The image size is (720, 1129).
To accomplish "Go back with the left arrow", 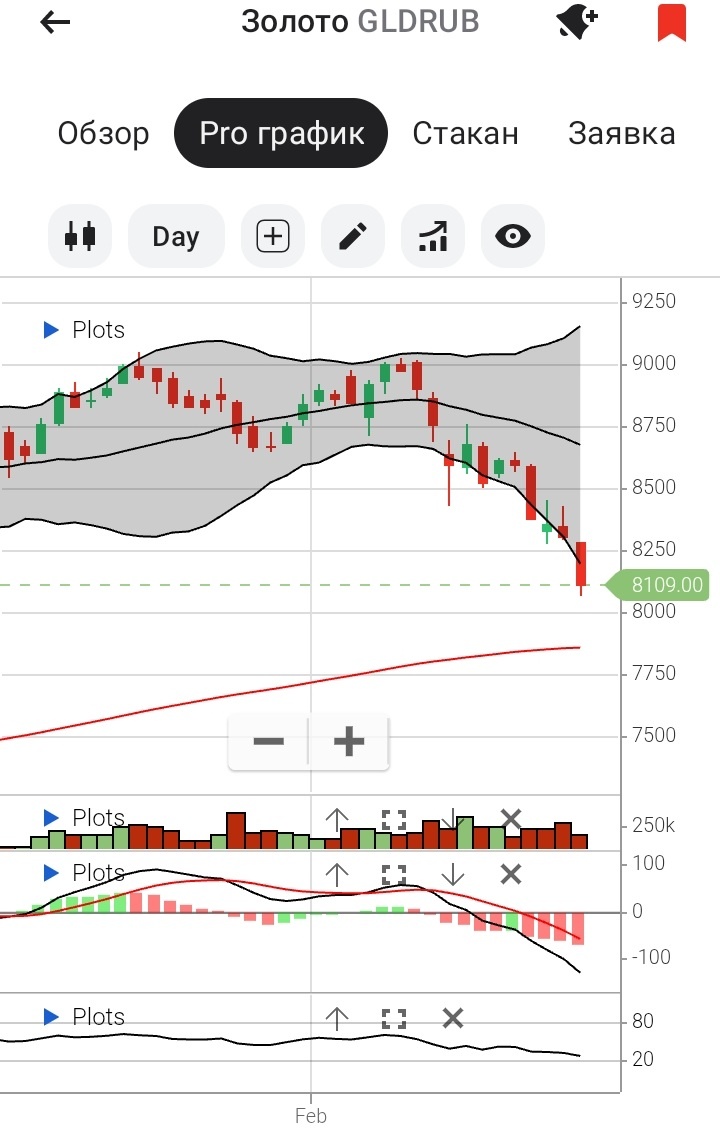I will click(x=55, y=22).
